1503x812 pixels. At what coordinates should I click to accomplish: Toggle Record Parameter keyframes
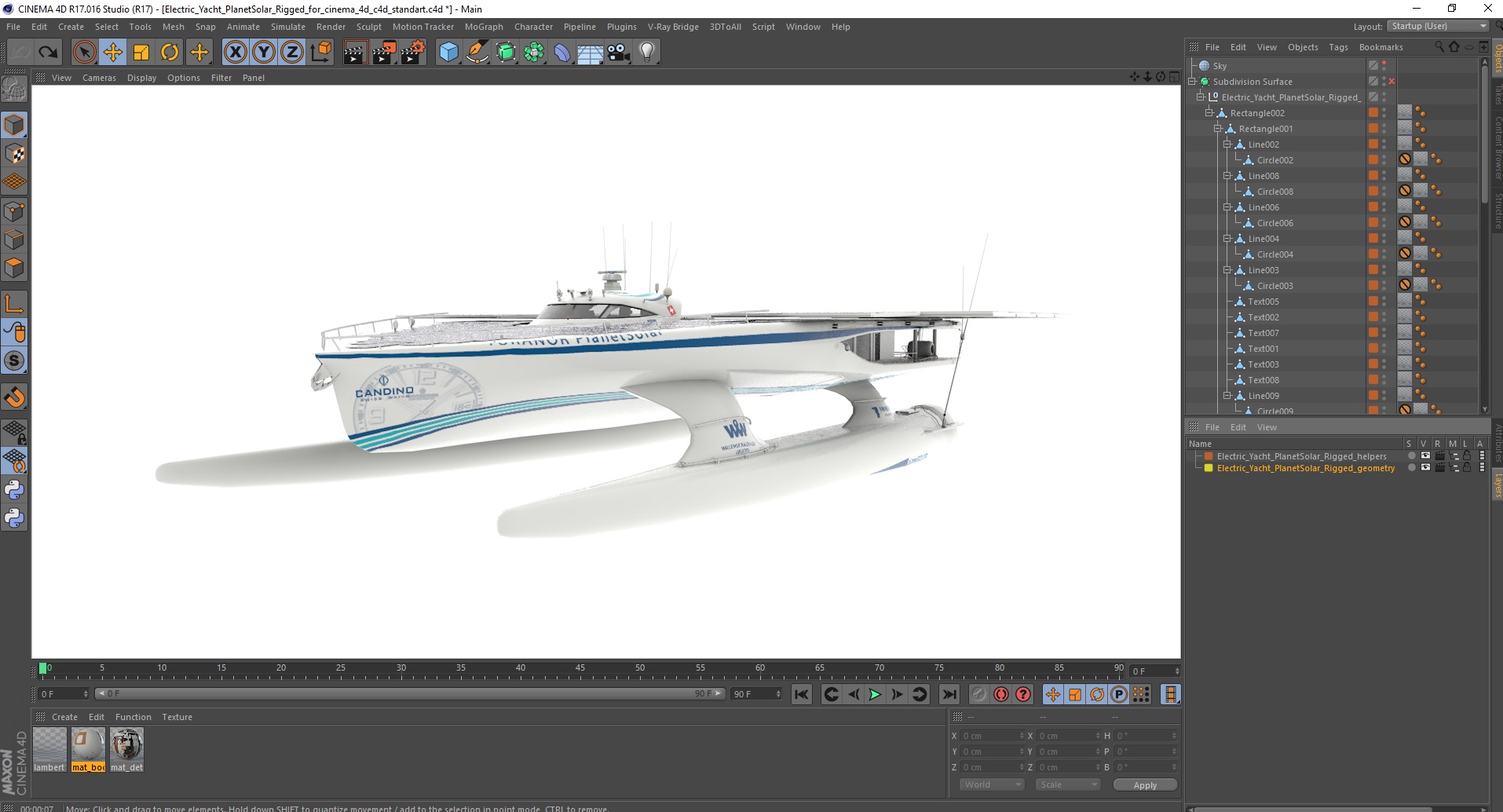1119,694
